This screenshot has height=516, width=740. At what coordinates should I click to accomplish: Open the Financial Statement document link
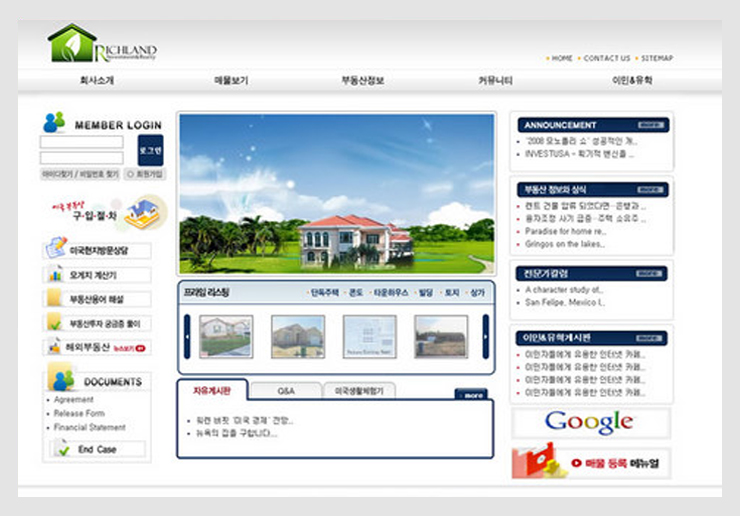click(90, 427)
